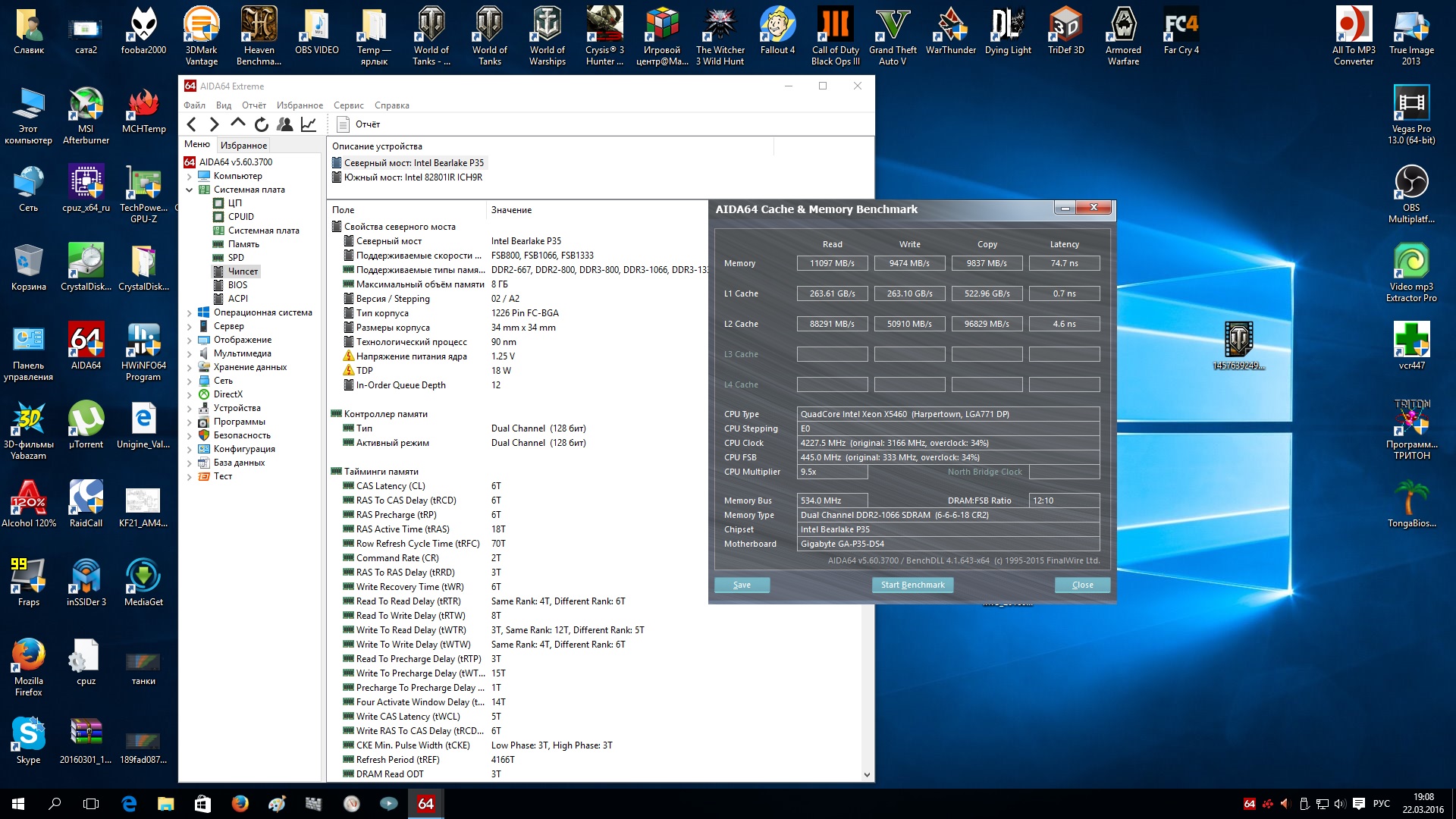Click the Save button in benchmark window
The image size is (1456, 819).
(742, 585)
